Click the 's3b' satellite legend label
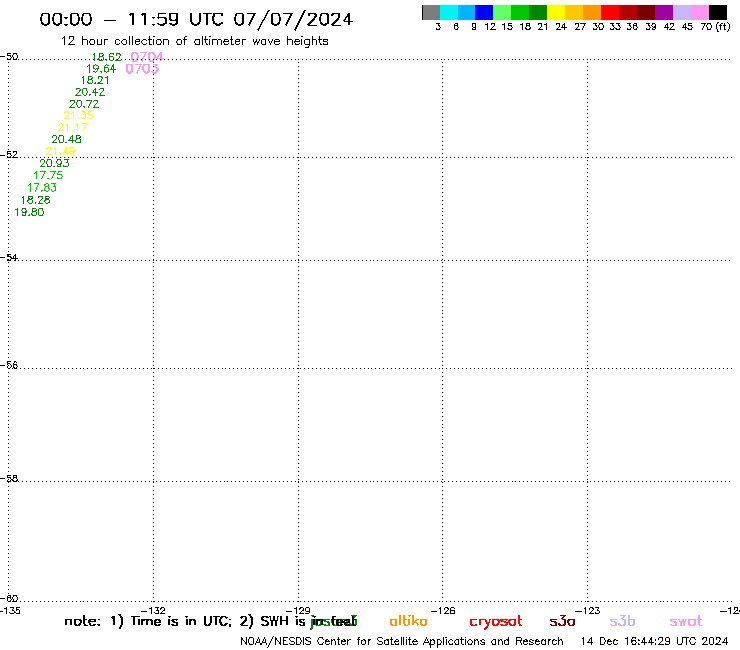The width and height of the screenshot is (740, 650). pos(622,621)
